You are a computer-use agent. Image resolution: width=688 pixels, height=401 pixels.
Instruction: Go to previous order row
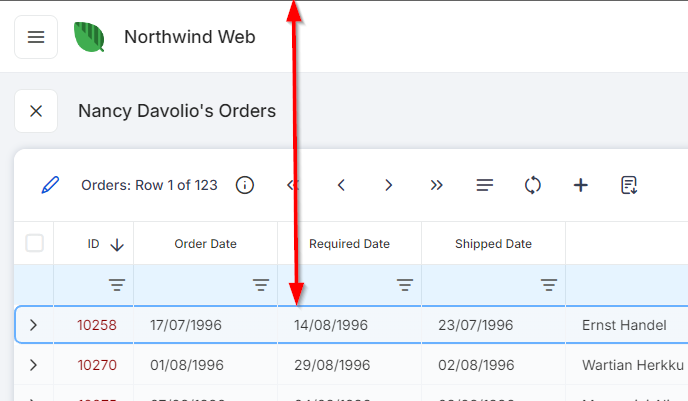pyautogui.click(x=341, y=185)
